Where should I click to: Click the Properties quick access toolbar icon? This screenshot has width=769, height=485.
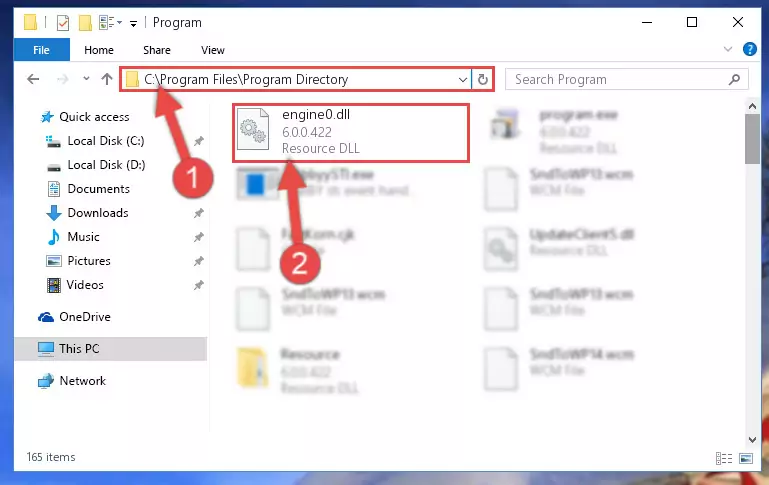coord(63,23)
